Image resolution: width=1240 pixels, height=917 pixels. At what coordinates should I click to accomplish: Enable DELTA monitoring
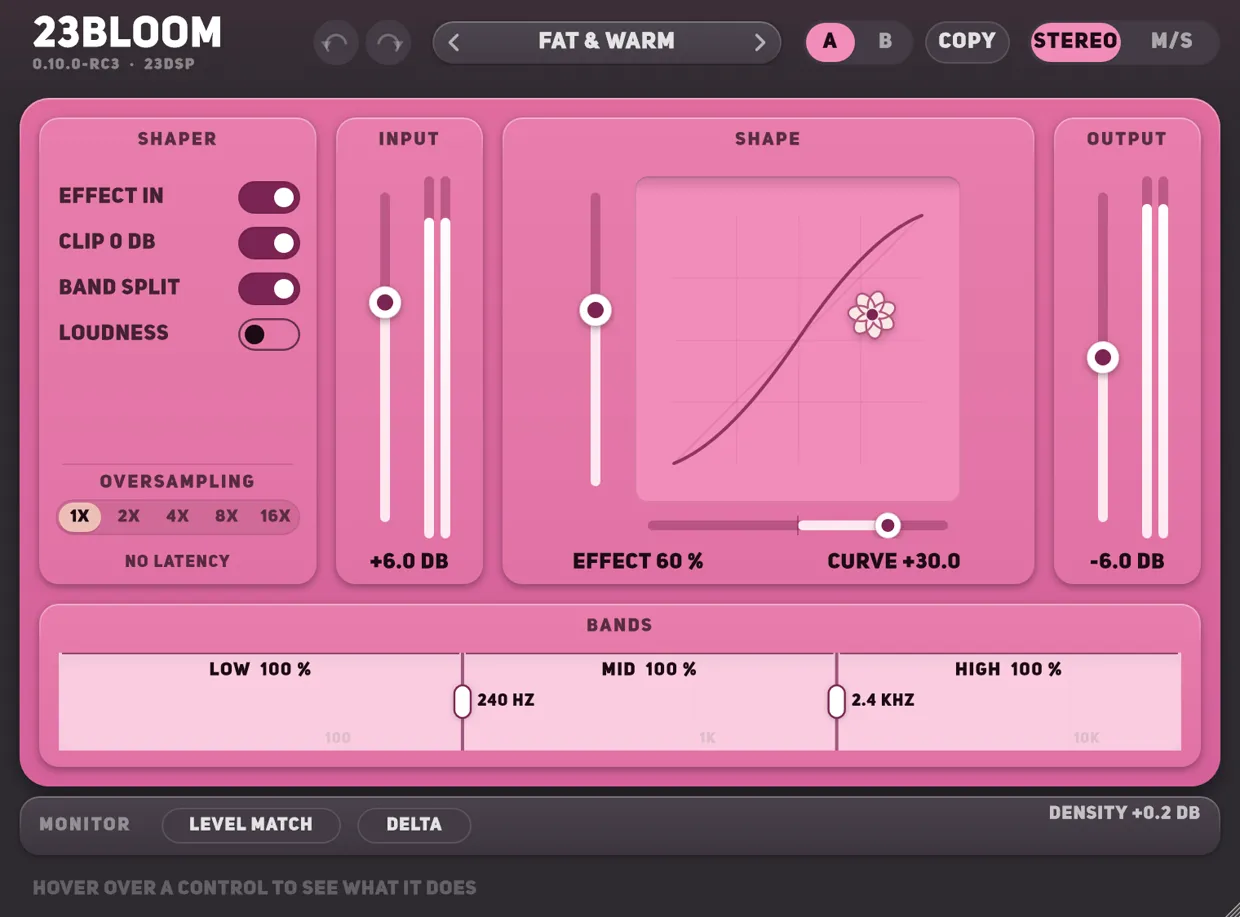click(x=414, y=825)
